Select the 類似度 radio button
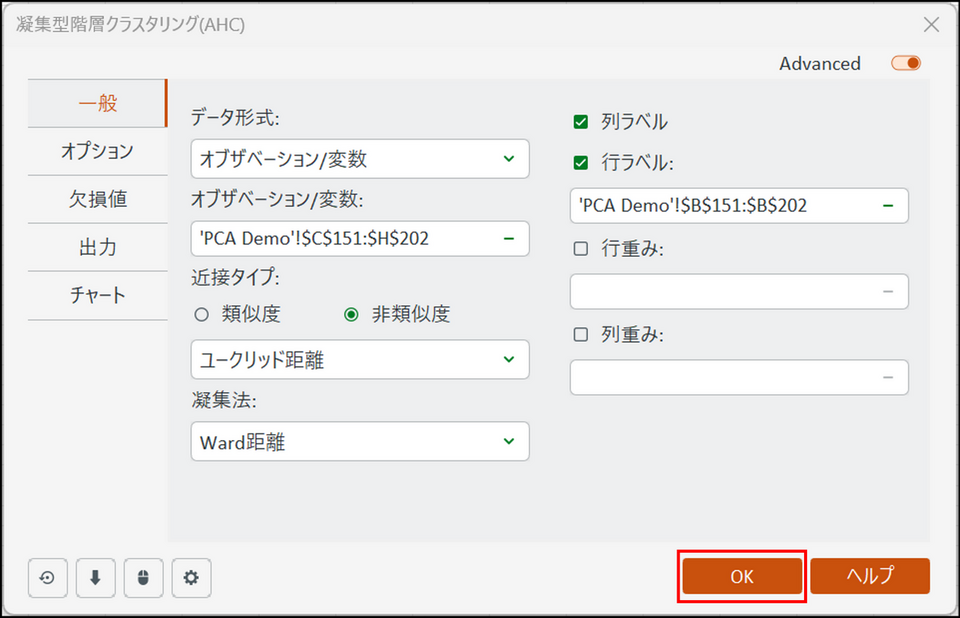Screen dimensions: 960x618 201,314
